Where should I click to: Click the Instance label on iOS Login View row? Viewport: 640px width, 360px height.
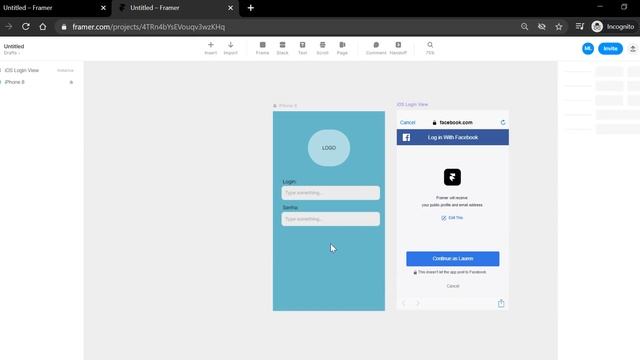65,70
